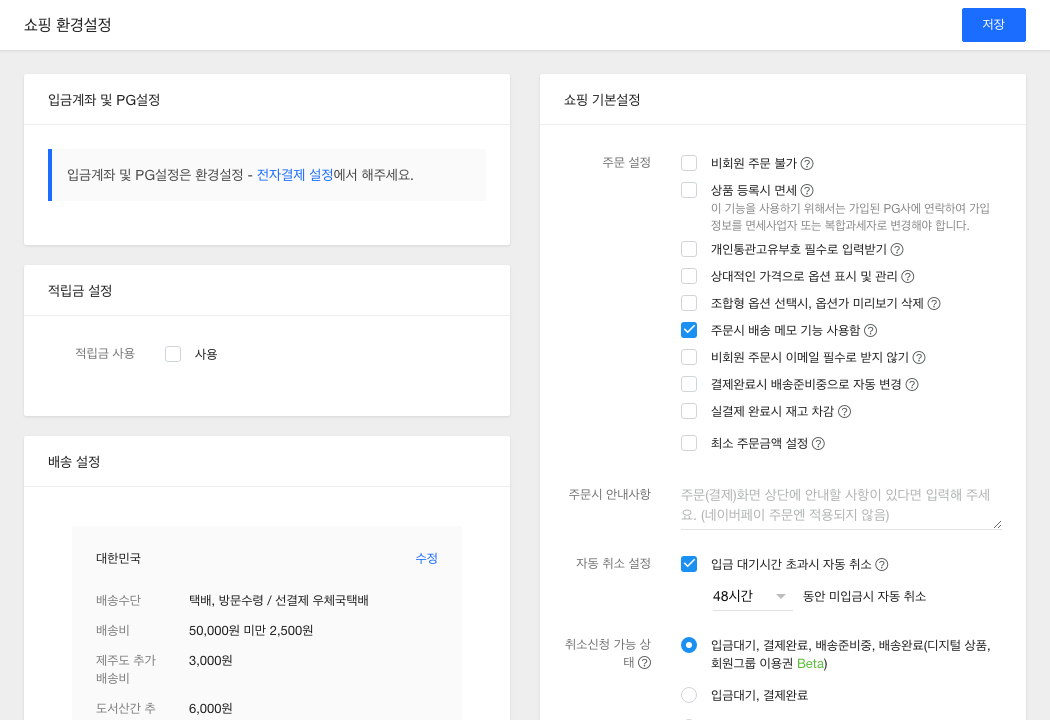The height and width of the screenshot is (720, 1050).
Task: Enable 최소 주문금액 설정 checkbox
Action: 689,443
